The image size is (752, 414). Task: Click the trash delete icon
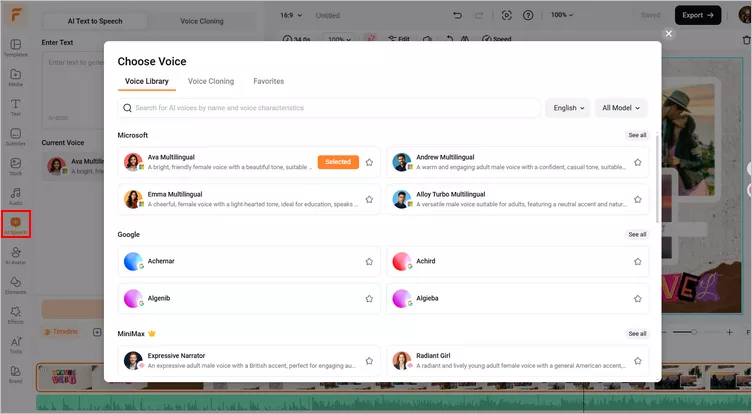(746, 40)
